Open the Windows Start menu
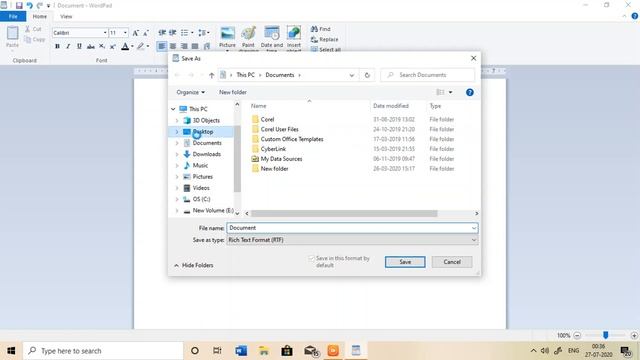640x360 pixels. click(x=11, y=351)
